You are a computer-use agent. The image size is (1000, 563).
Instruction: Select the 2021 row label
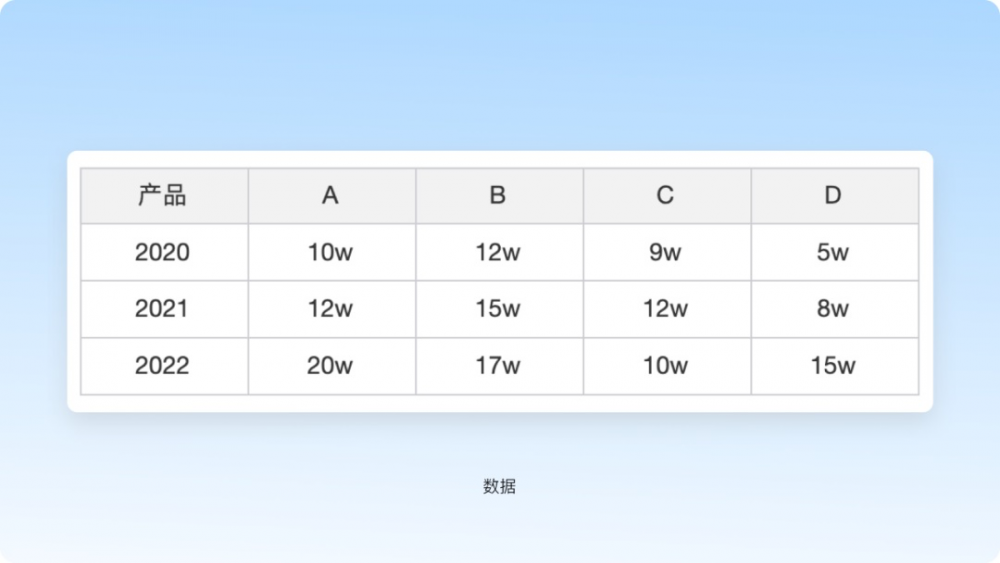[162, 309]
